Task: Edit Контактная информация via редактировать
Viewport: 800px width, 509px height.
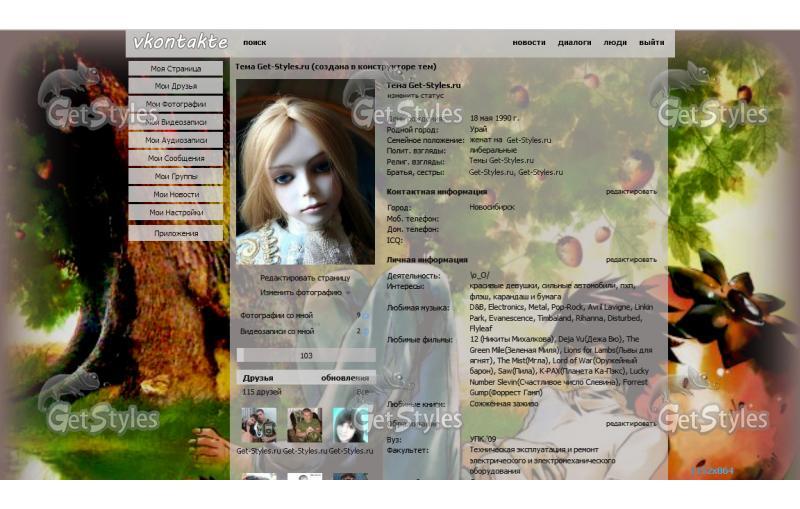Action: point(631,192)
